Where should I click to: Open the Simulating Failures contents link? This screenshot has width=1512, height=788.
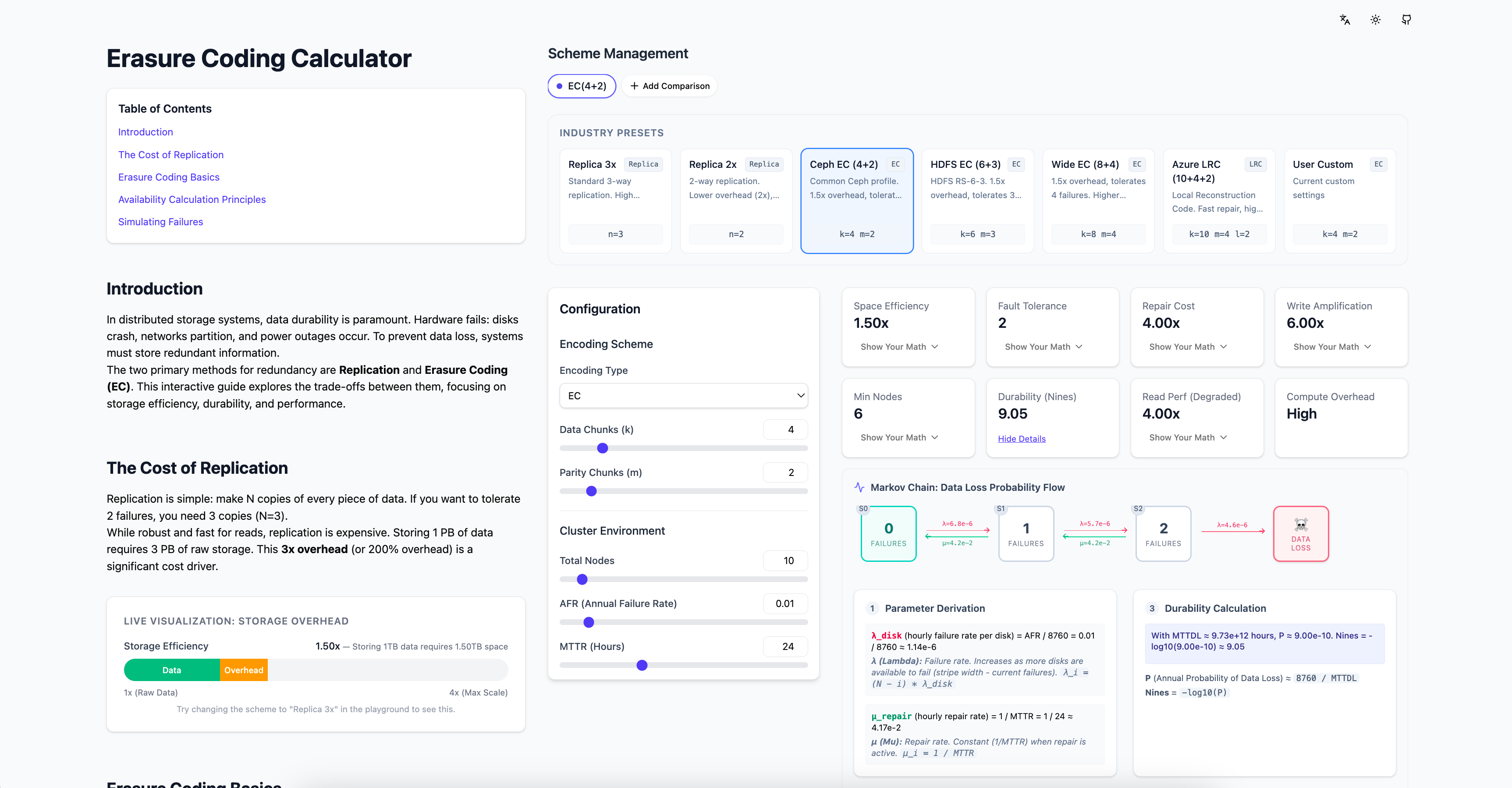point(160,222)
